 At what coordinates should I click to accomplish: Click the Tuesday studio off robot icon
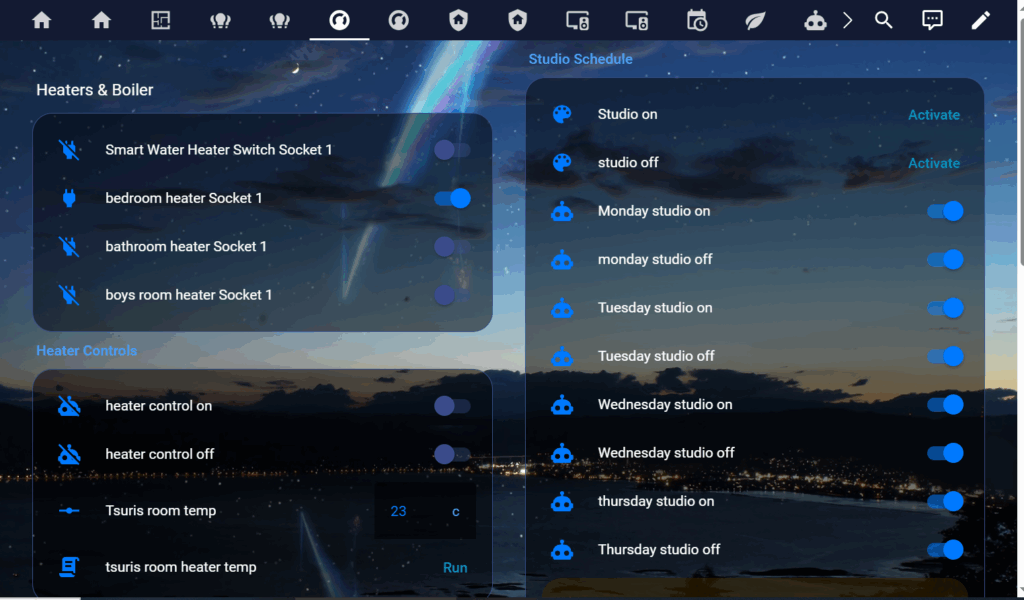click(562, 356)
